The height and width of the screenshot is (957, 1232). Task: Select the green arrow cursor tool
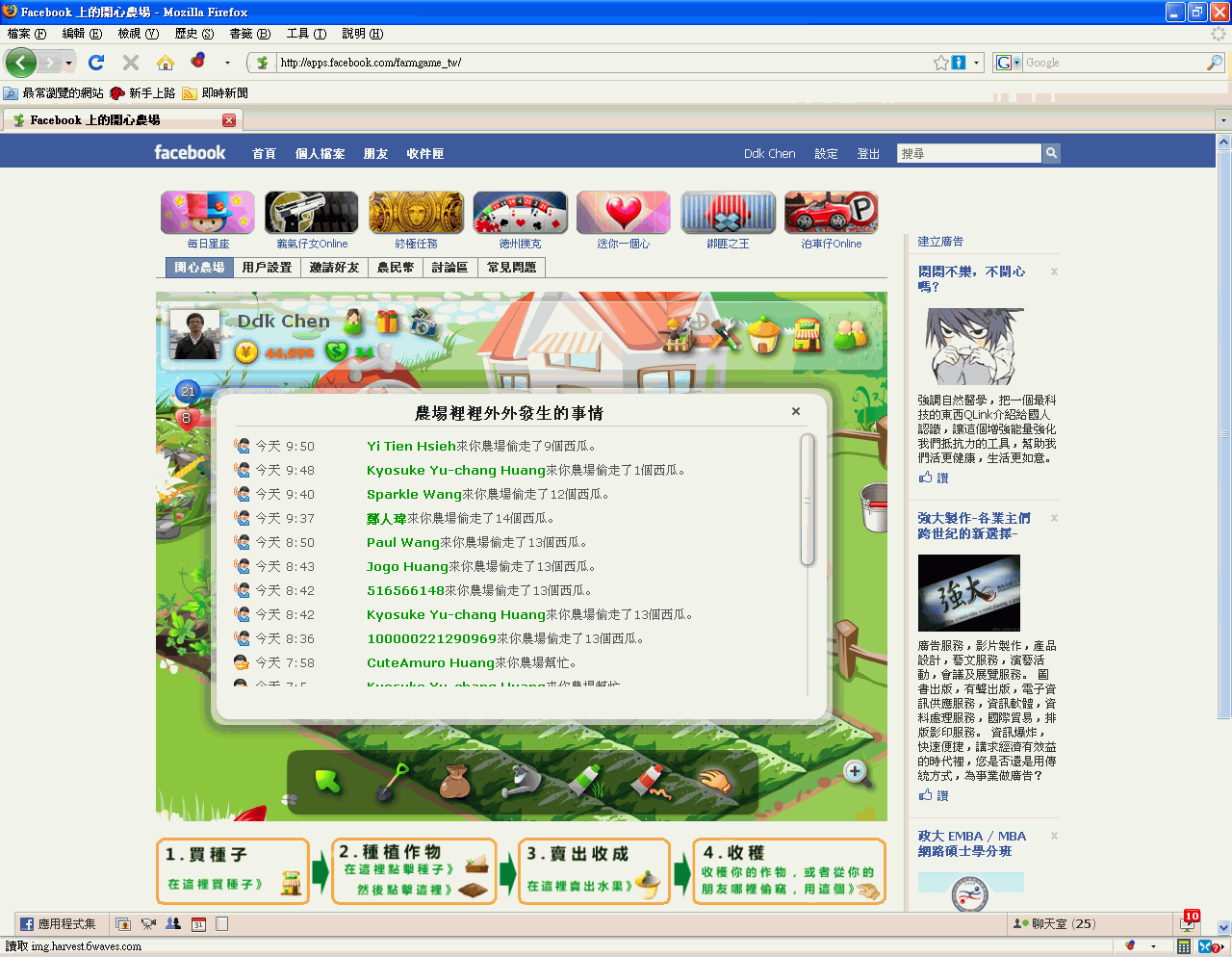(328, 780)
